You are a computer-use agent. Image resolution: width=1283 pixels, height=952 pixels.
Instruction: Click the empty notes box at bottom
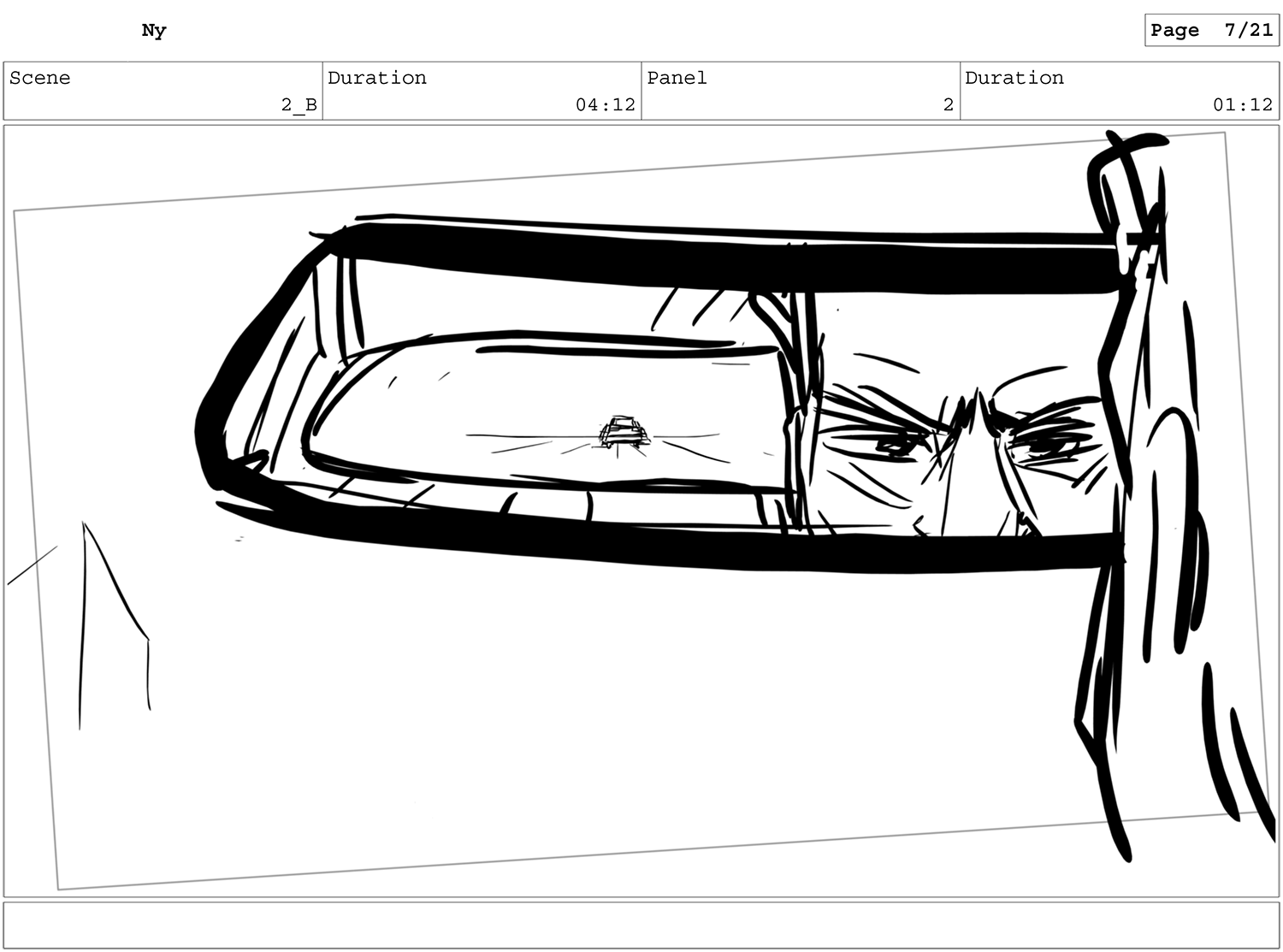(x=641, y=925)
